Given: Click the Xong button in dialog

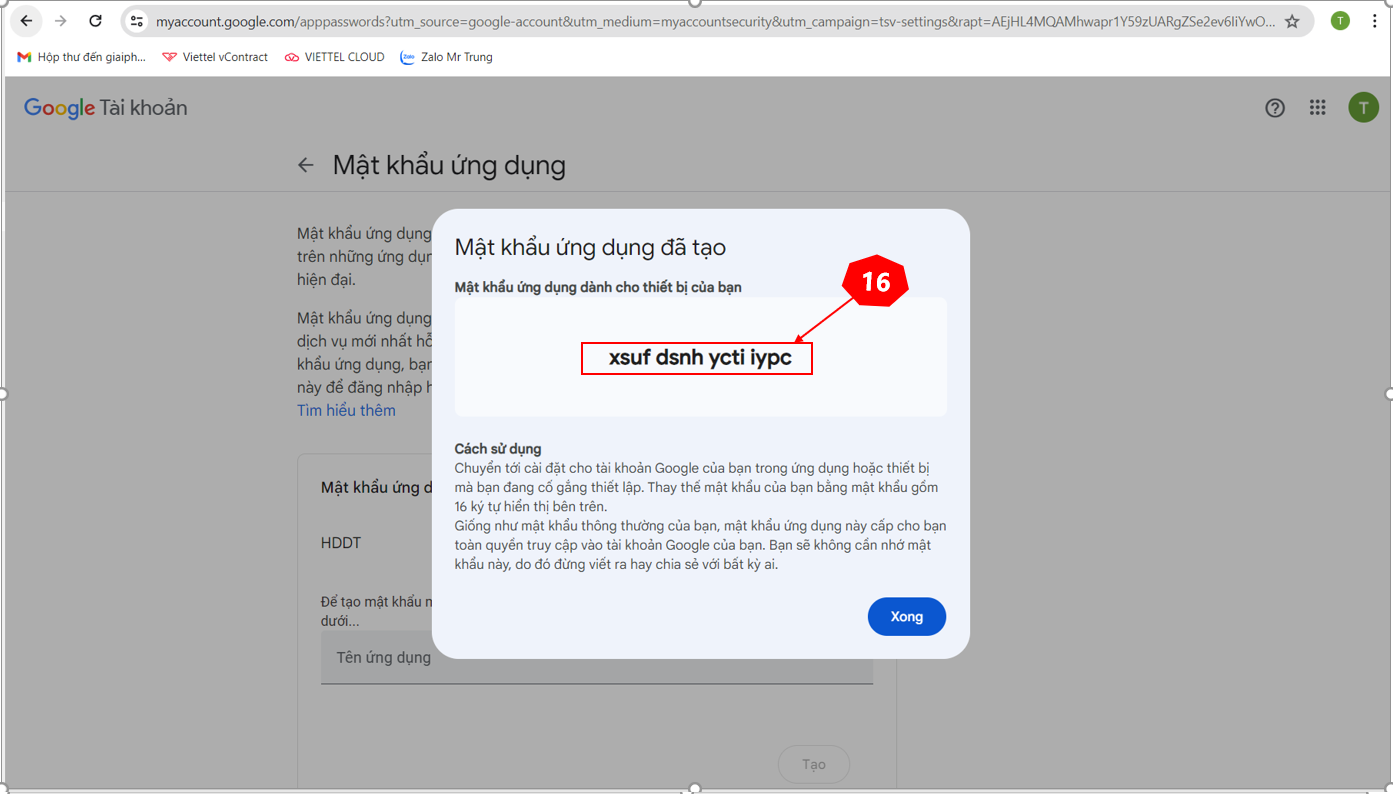Looking at the screenshot, I should coord(906,617).
